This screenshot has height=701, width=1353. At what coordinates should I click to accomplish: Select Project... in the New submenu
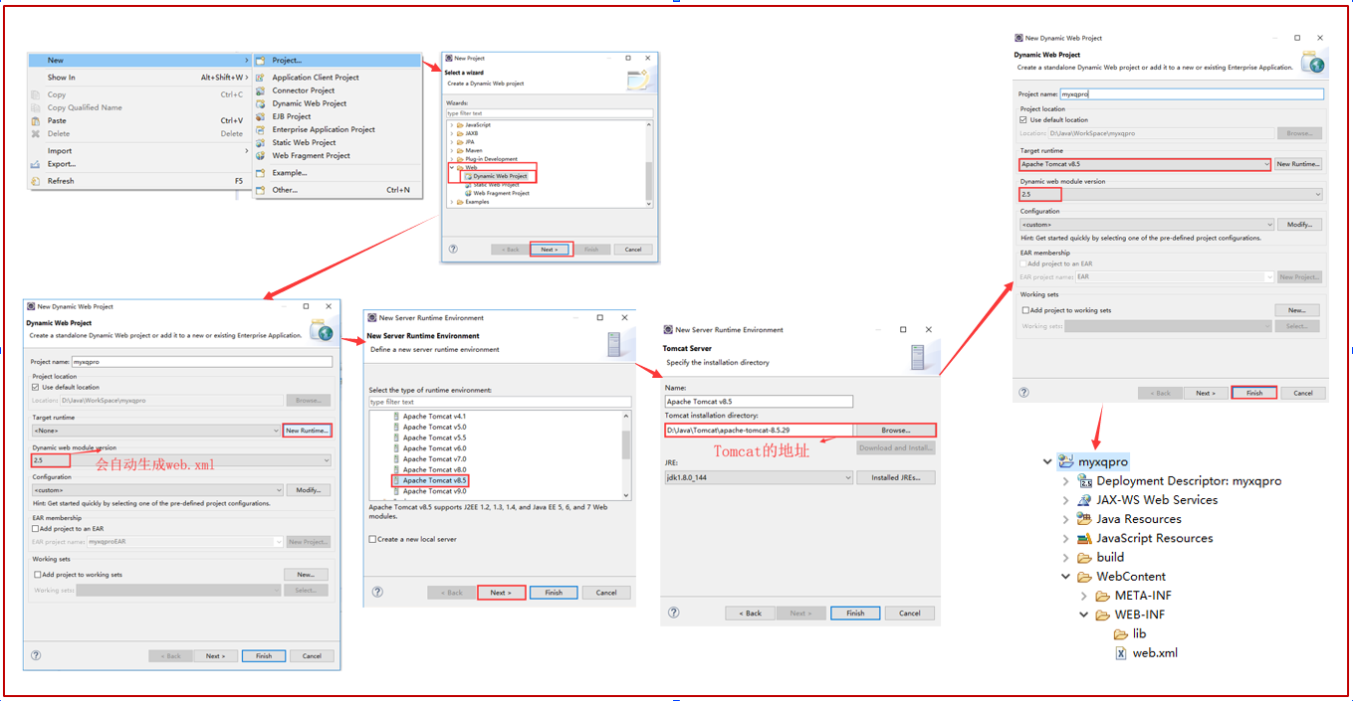point(337,60)
